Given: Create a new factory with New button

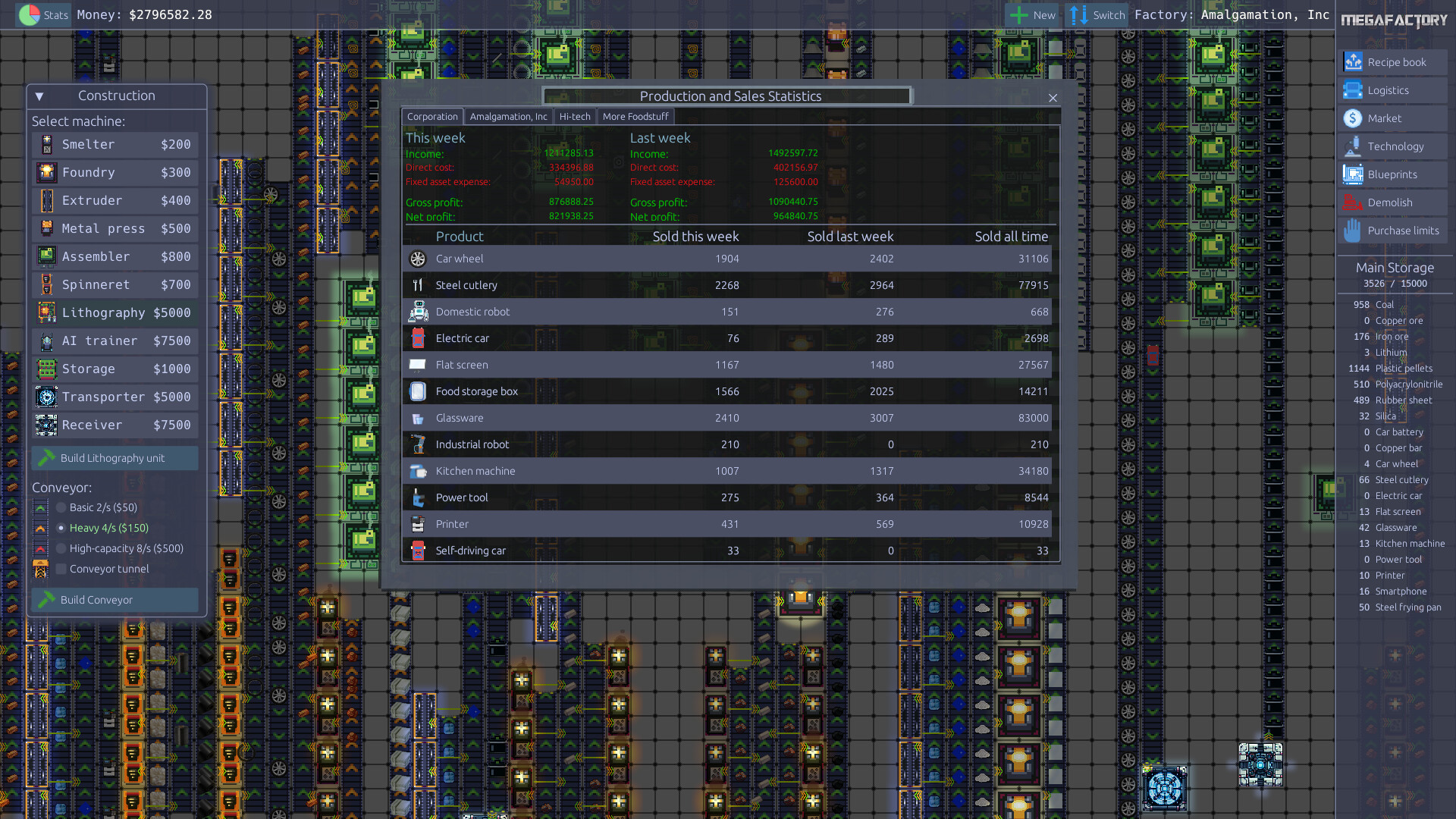Looking at the screenshot, I should pyautogui.click(x=1031, y=14).
